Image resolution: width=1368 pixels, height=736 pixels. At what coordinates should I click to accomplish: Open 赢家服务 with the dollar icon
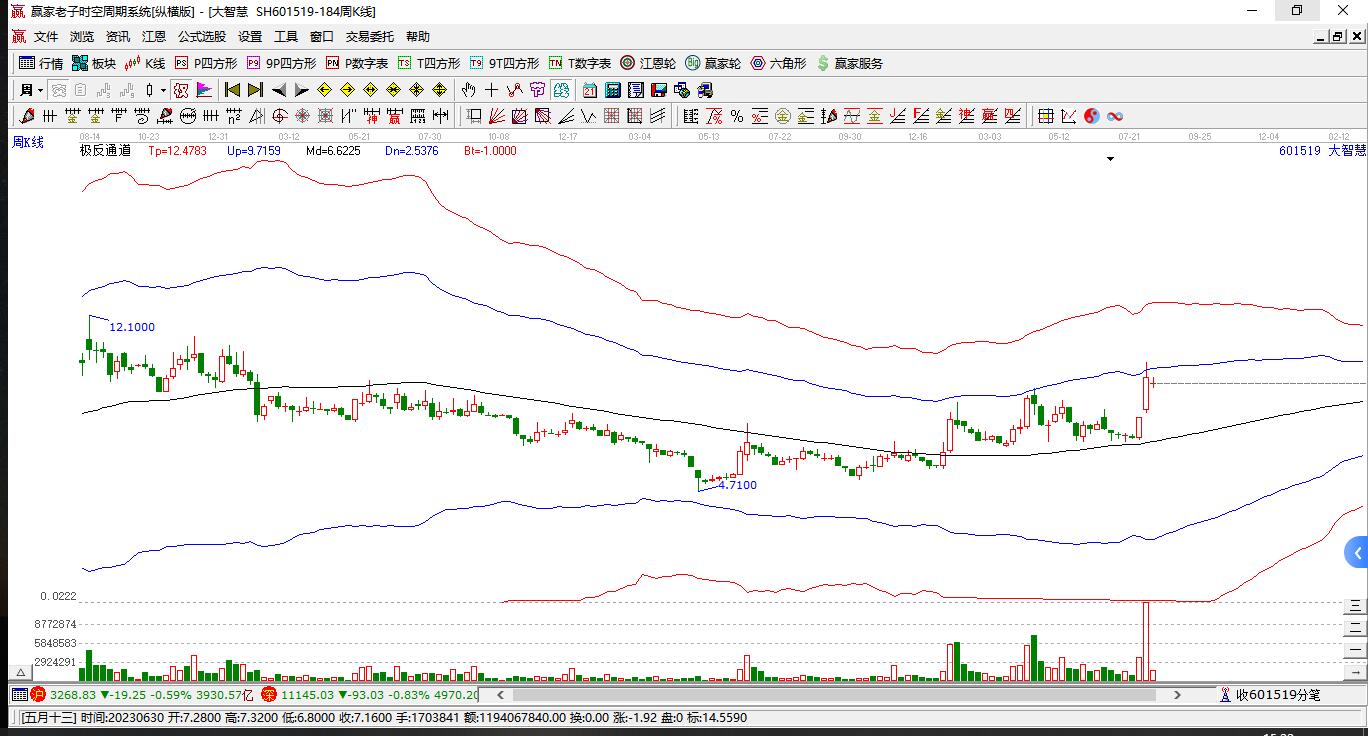point(850,63)
